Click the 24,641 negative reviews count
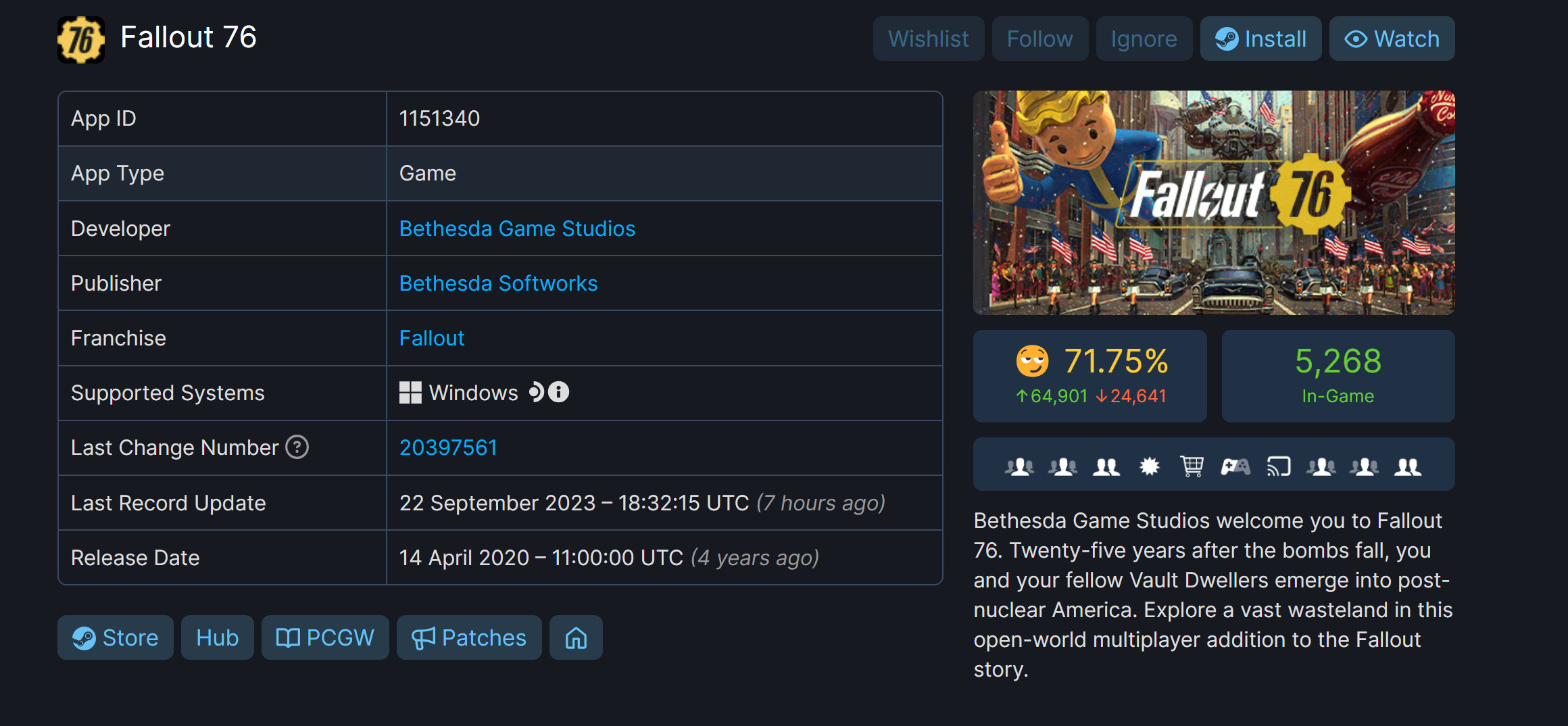1568x726 pixels. coord(1131,396)
